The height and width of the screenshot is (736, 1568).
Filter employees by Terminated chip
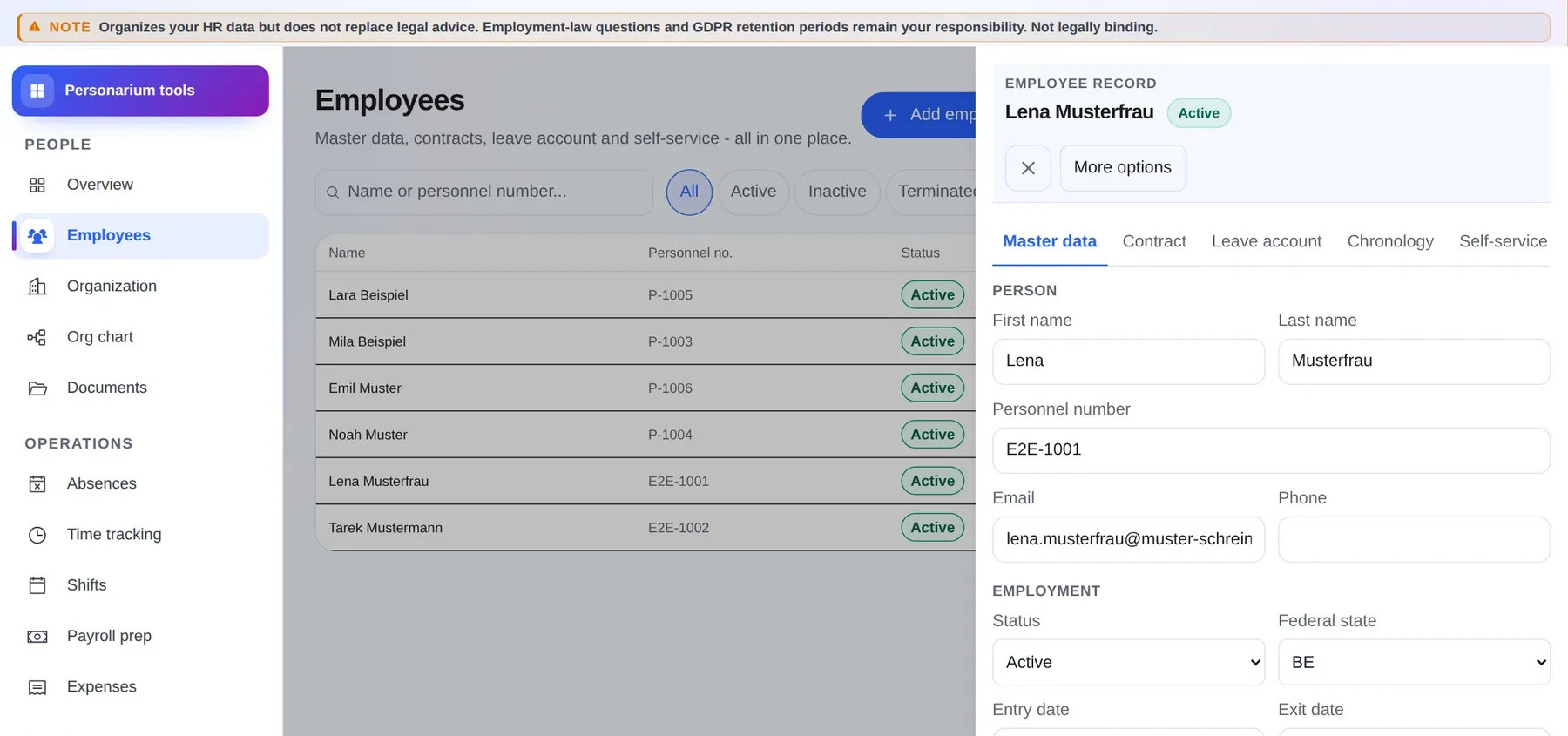tap(932, 192)
